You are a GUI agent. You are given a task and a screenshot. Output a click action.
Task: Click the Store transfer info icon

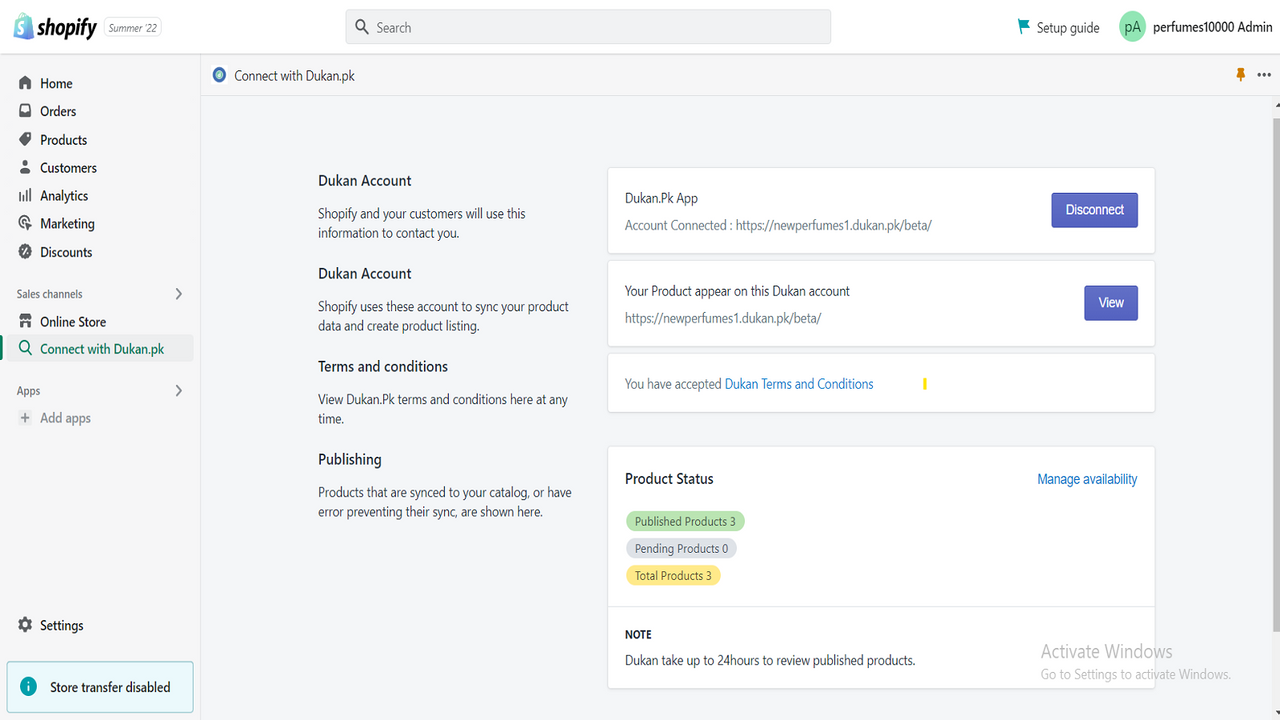tap(28, 687)
